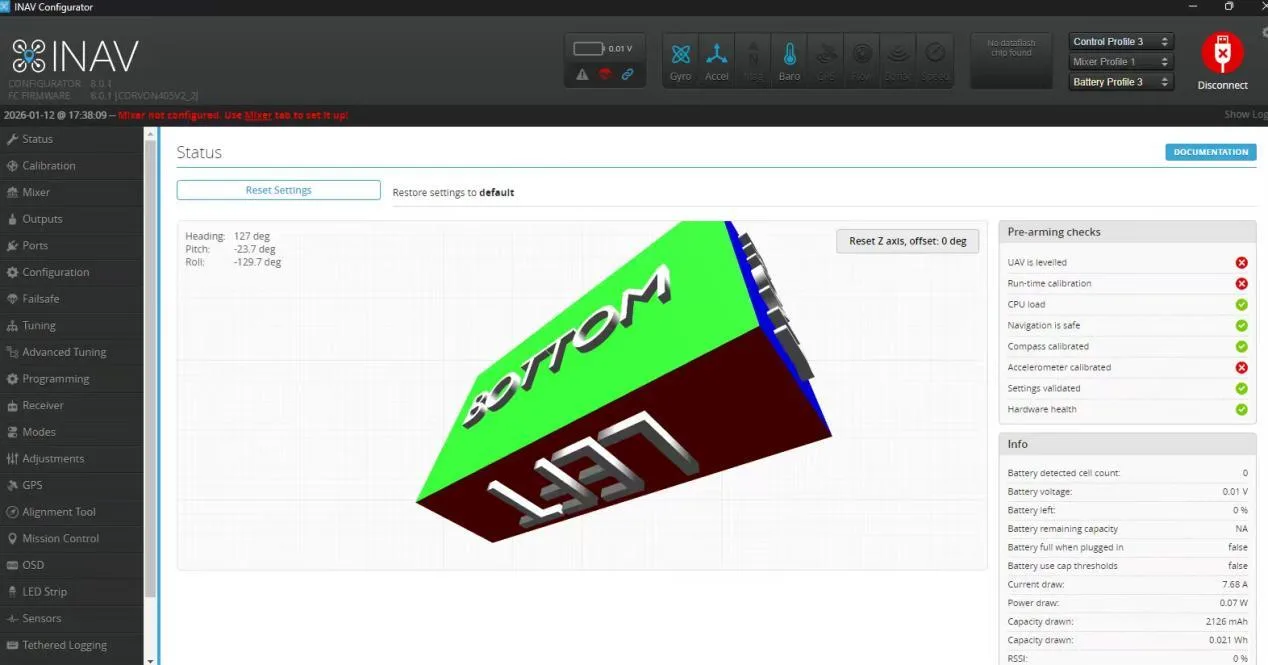The image size is (1268, 665).
Task: Click the 'Hardware health' check row
Action: point(1127,410)
